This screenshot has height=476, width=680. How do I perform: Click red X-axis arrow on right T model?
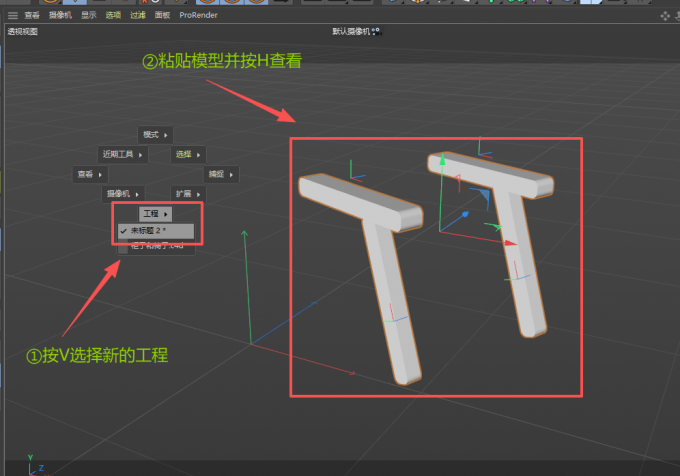click(x=512, y=242)
